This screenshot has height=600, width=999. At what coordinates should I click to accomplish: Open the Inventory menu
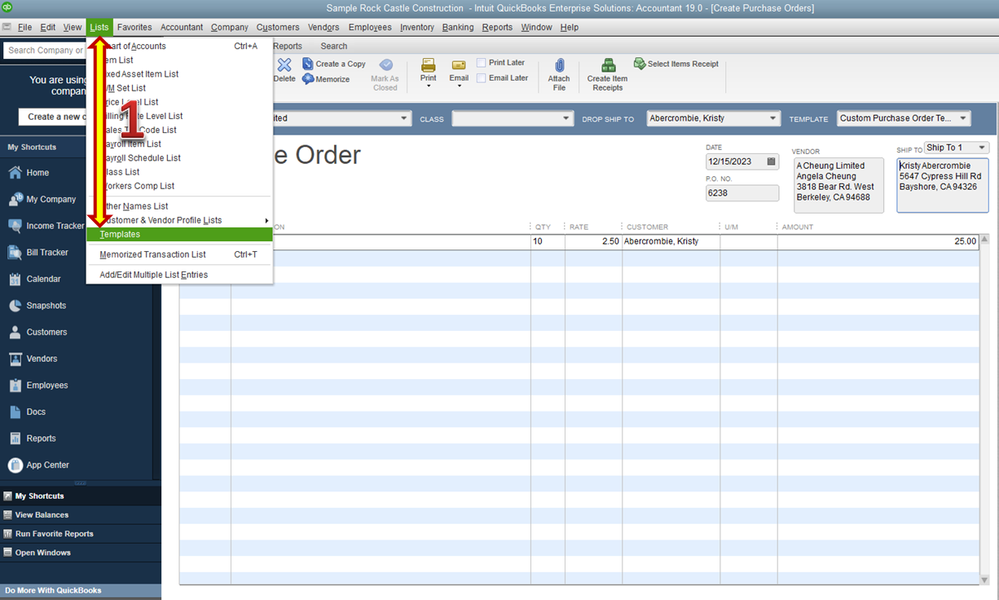tap(417, 27)
